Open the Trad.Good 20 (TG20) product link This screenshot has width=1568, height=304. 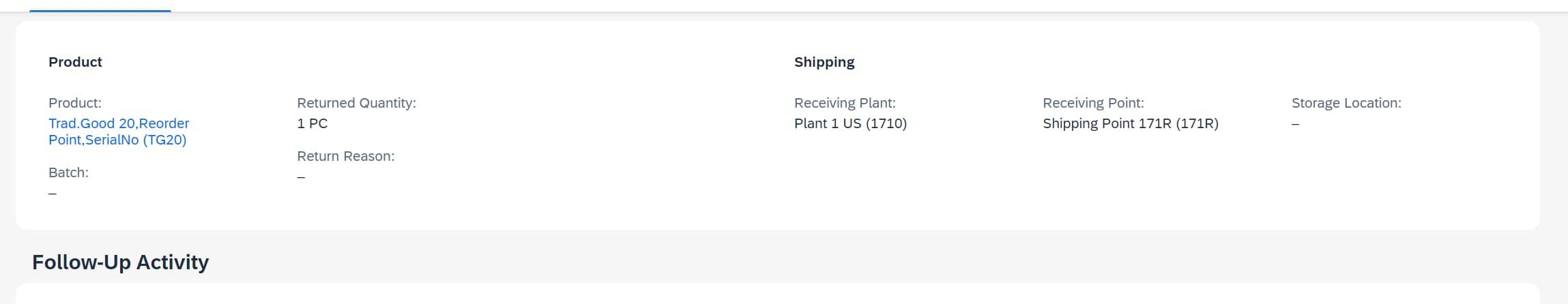click(118, 132)
